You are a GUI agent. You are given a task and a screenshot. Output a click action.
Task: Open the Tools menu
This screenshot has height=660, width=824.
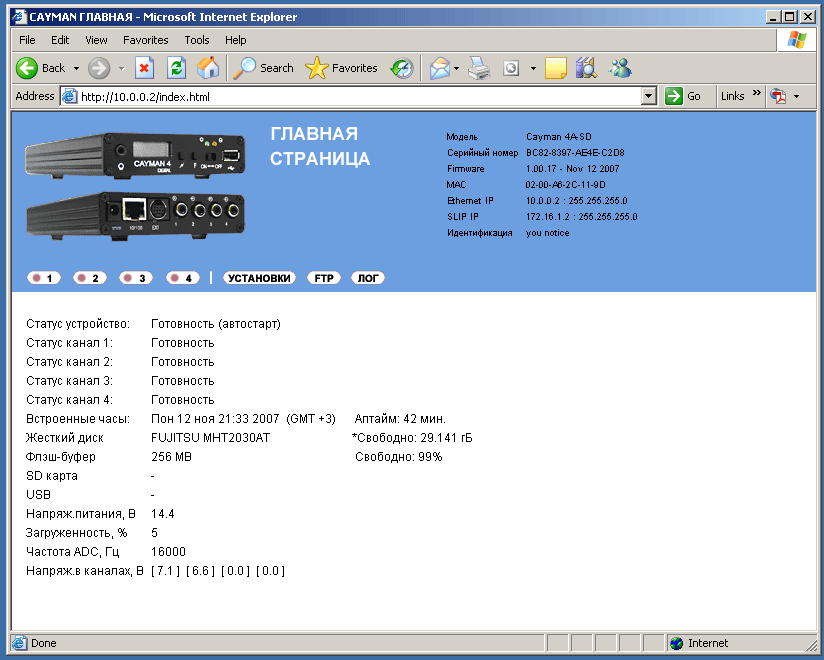click(197, 40)
